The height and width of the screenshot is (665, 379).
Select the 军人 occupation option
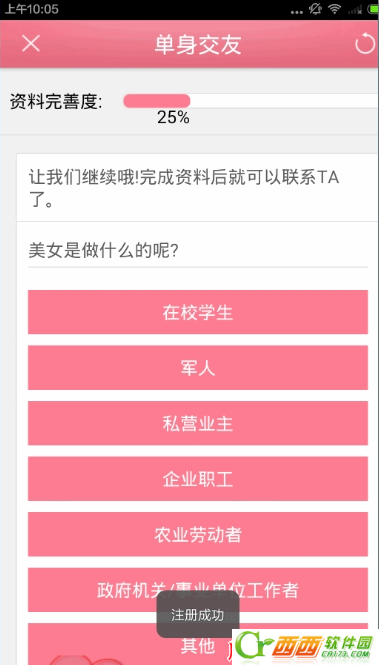coord(198,368)
